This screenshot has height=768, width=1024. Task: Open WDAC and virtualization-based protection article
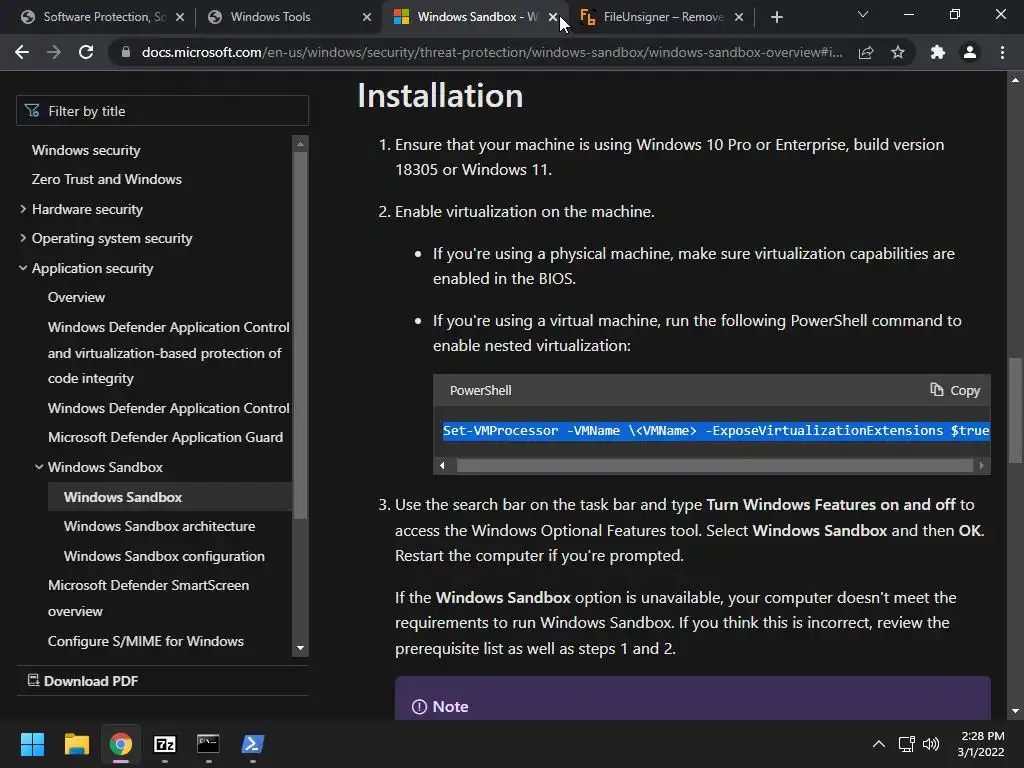[168, 353]
